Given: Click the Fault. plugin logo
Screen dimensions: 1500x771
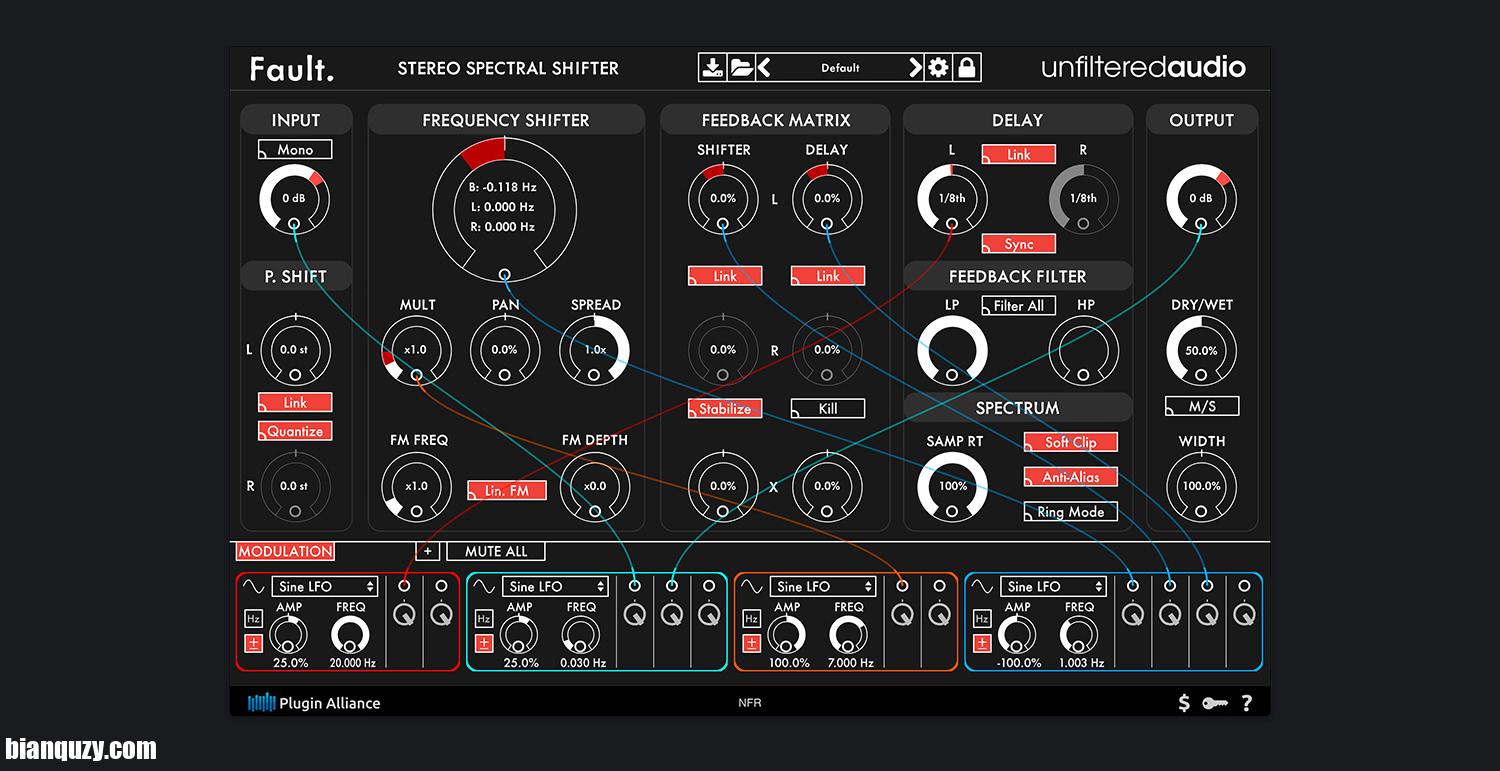Looking at the screenshot, I should pos(292,68).
